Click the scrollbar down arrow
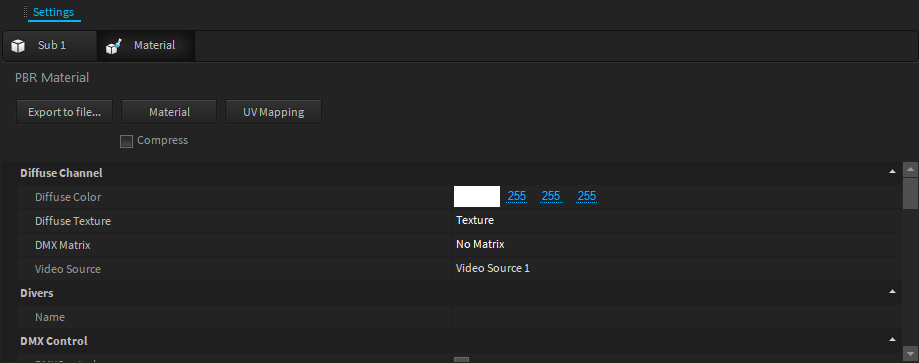This screenshot has height=363, width=919. 910,354
